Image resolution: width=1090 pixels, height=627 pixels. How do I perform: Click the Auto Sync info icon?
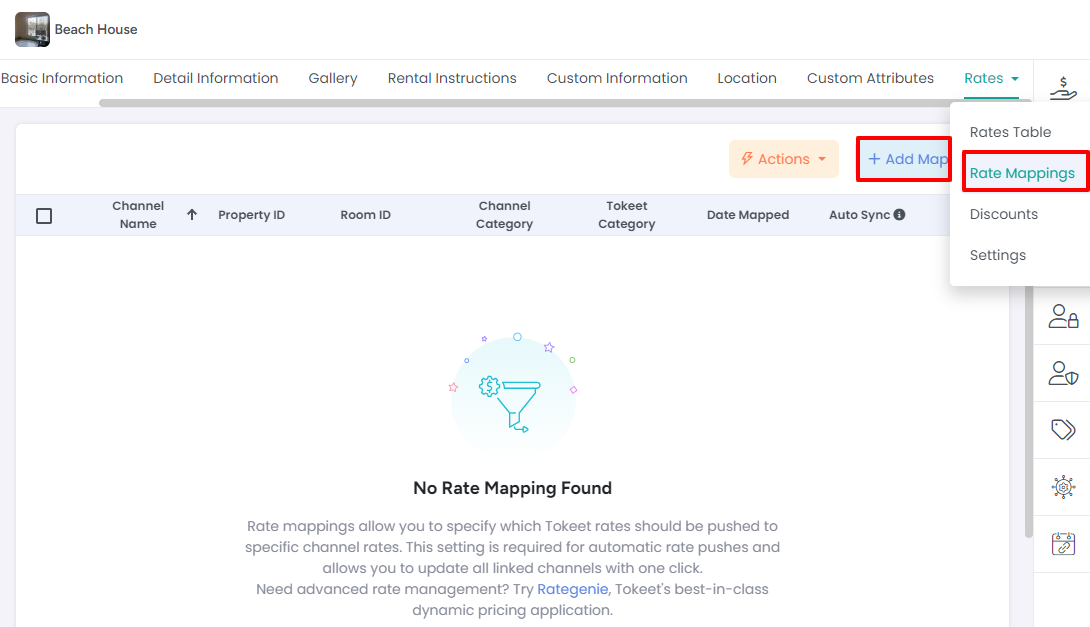(x=899, y=215)
